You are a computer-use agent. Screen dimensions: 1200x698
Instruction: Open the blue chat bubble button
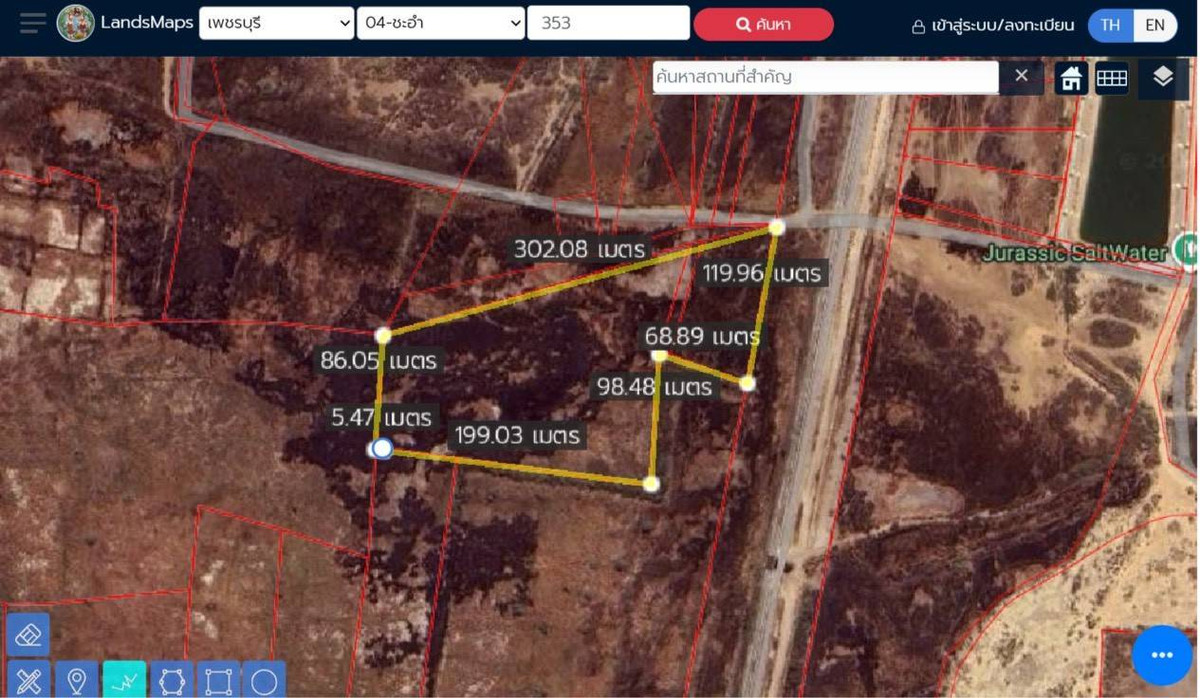[x=1161, y=655]
